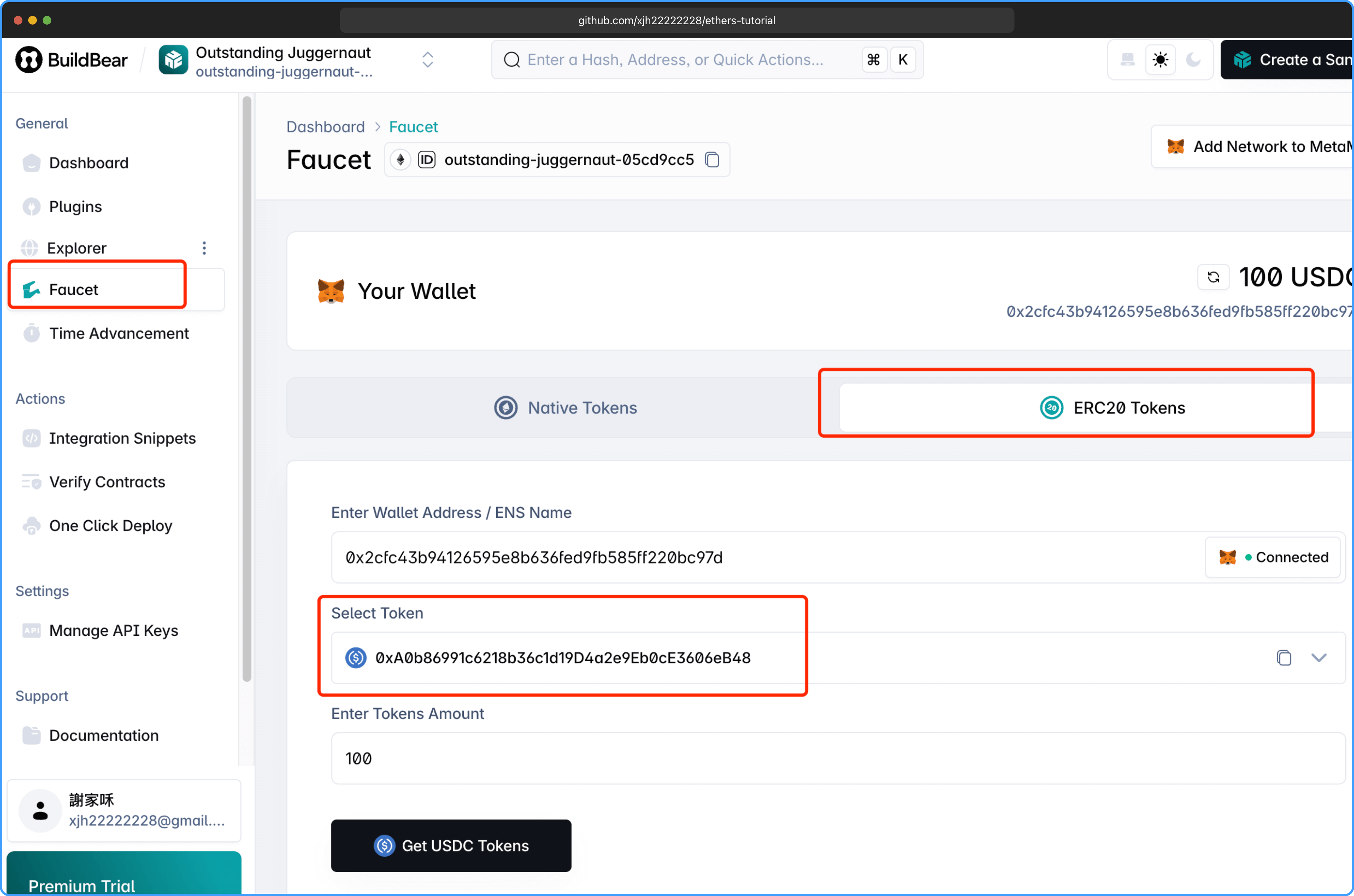Open the sandbox switcher chevrons
Viewport: 1354px width, 896px height.
[428, 59]
